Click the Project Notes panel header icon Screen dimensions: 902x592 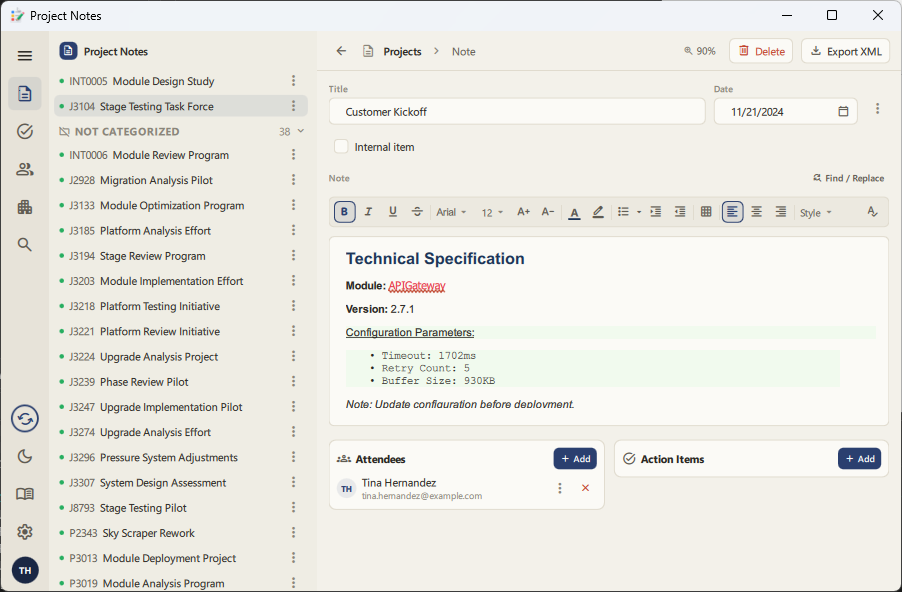(68, 51)
